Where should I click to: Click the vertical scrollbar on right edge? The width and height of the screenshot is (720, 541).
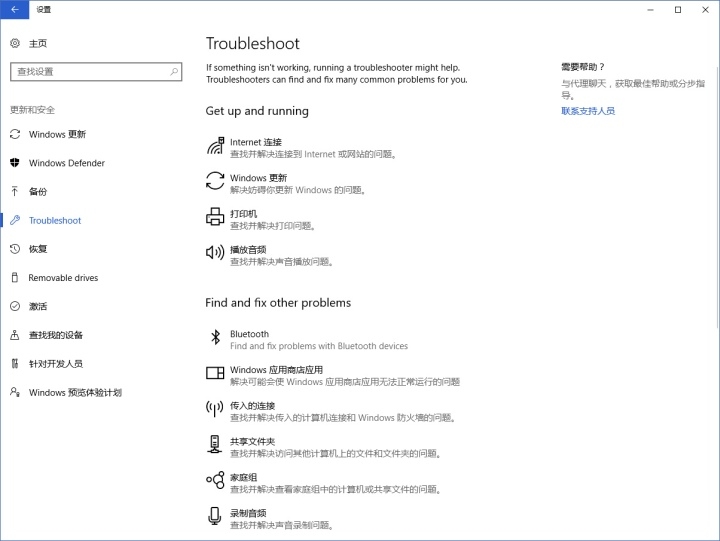pos(717,197)
